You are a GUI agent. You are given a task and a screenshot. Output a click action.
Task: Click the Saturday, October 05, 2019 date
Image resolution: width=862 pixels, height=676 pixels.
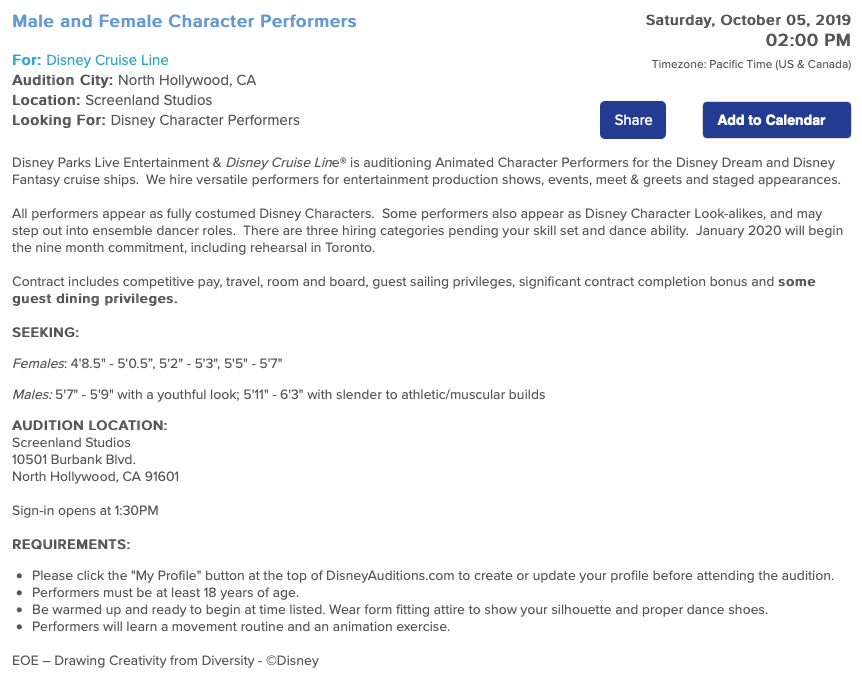click(748, 20)
